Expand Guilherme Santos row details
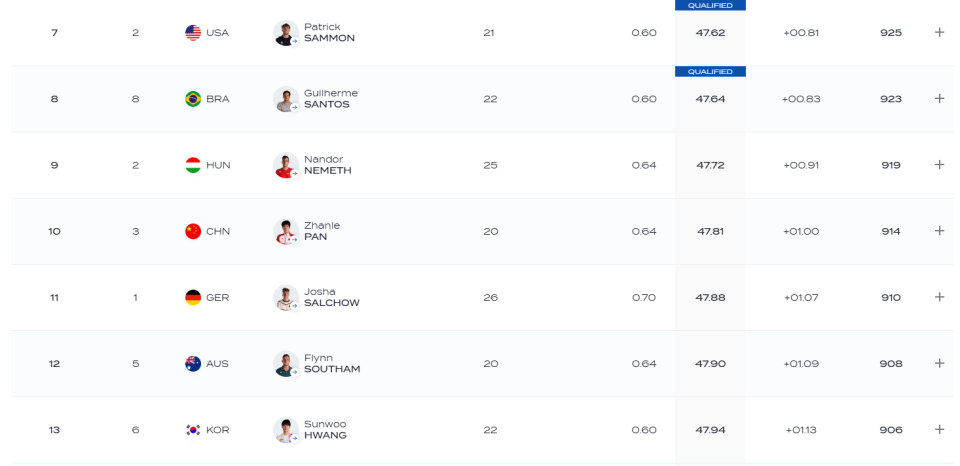960x466 pixels. click(x=939, y=99)
